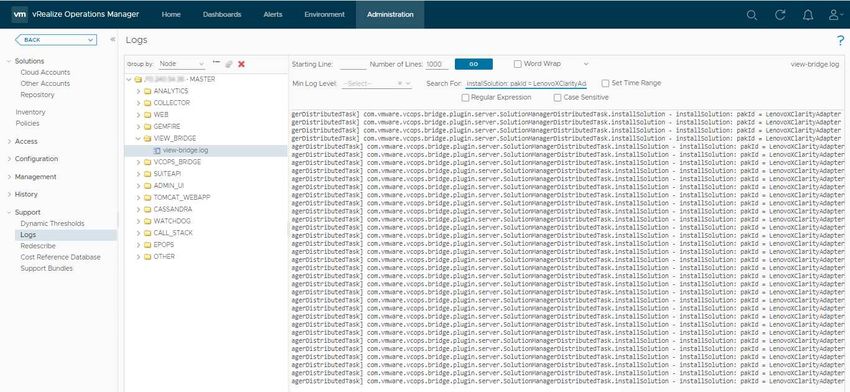Viewport: 850px width, 392px height.
Task: Expand the Access sidebar section
Action: coord(9,142)
